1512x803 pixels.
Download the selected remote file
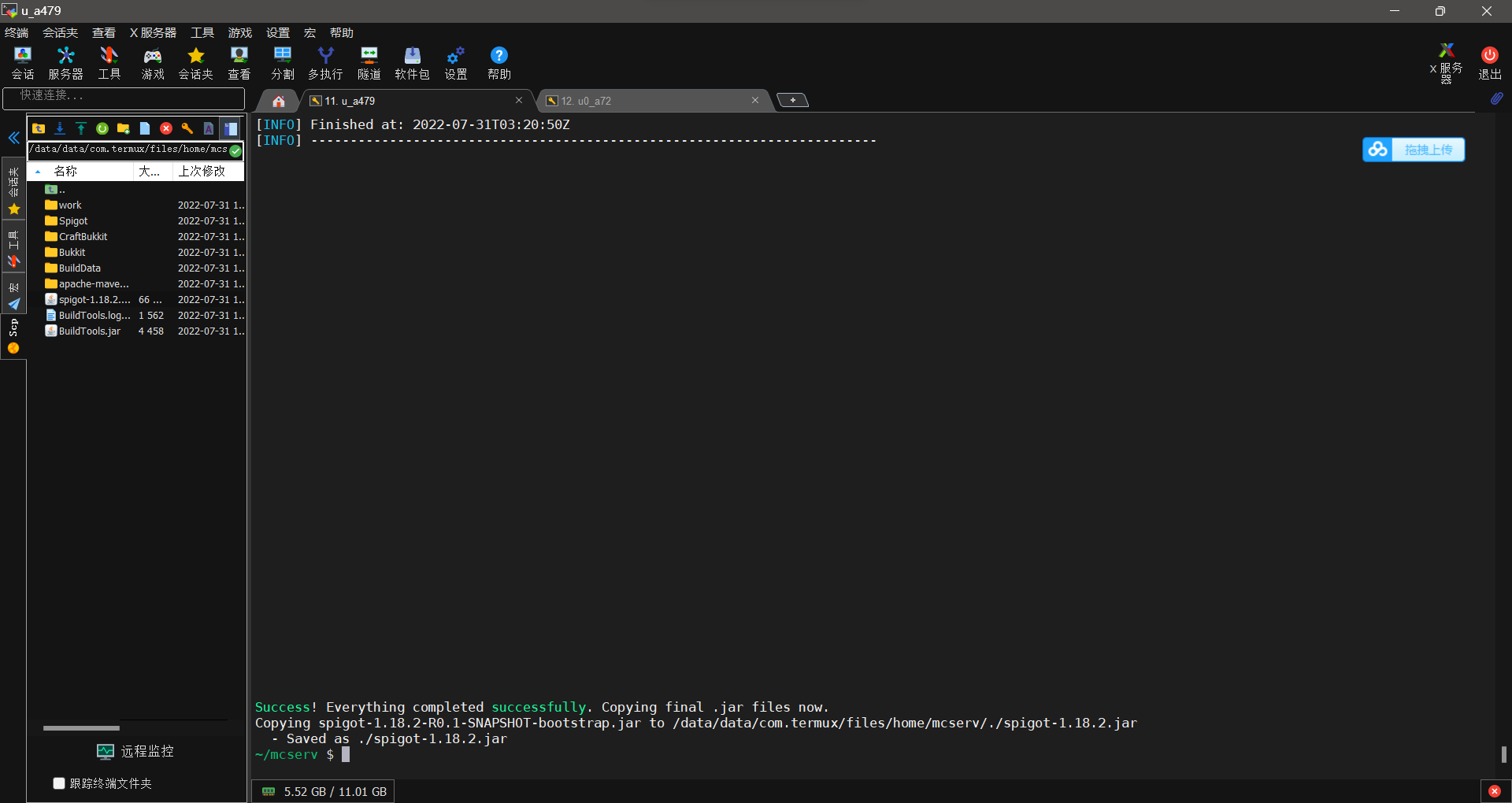coord(60,128)
